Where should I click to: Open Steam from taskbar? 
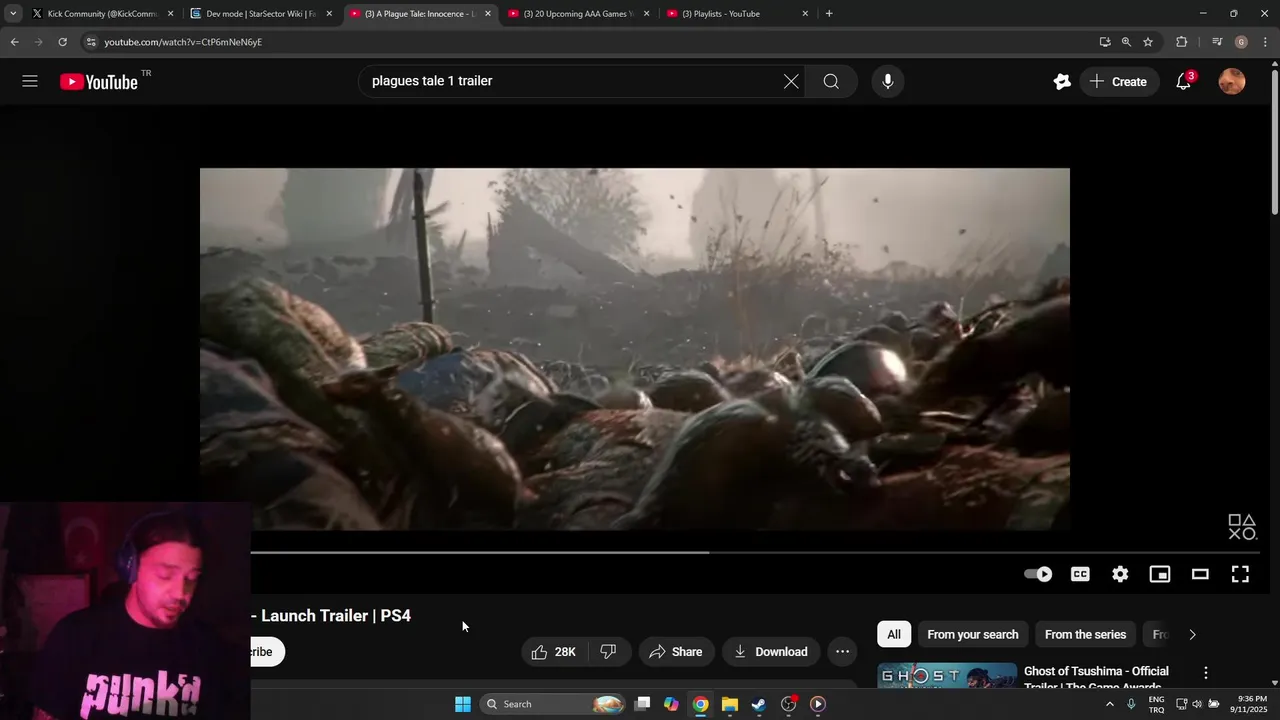tap(759, 704)
